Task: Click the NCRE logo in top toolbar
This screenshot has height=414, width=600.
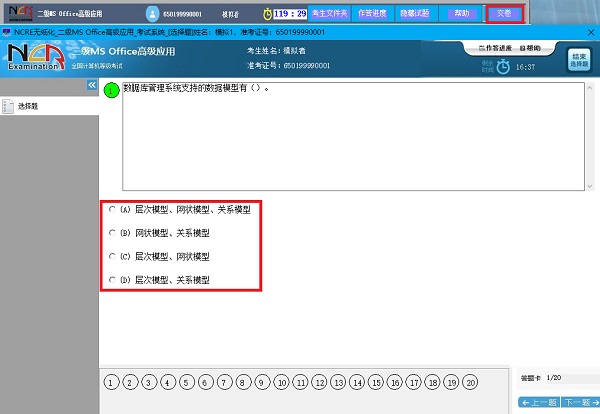Action: (x=20, y=13)
